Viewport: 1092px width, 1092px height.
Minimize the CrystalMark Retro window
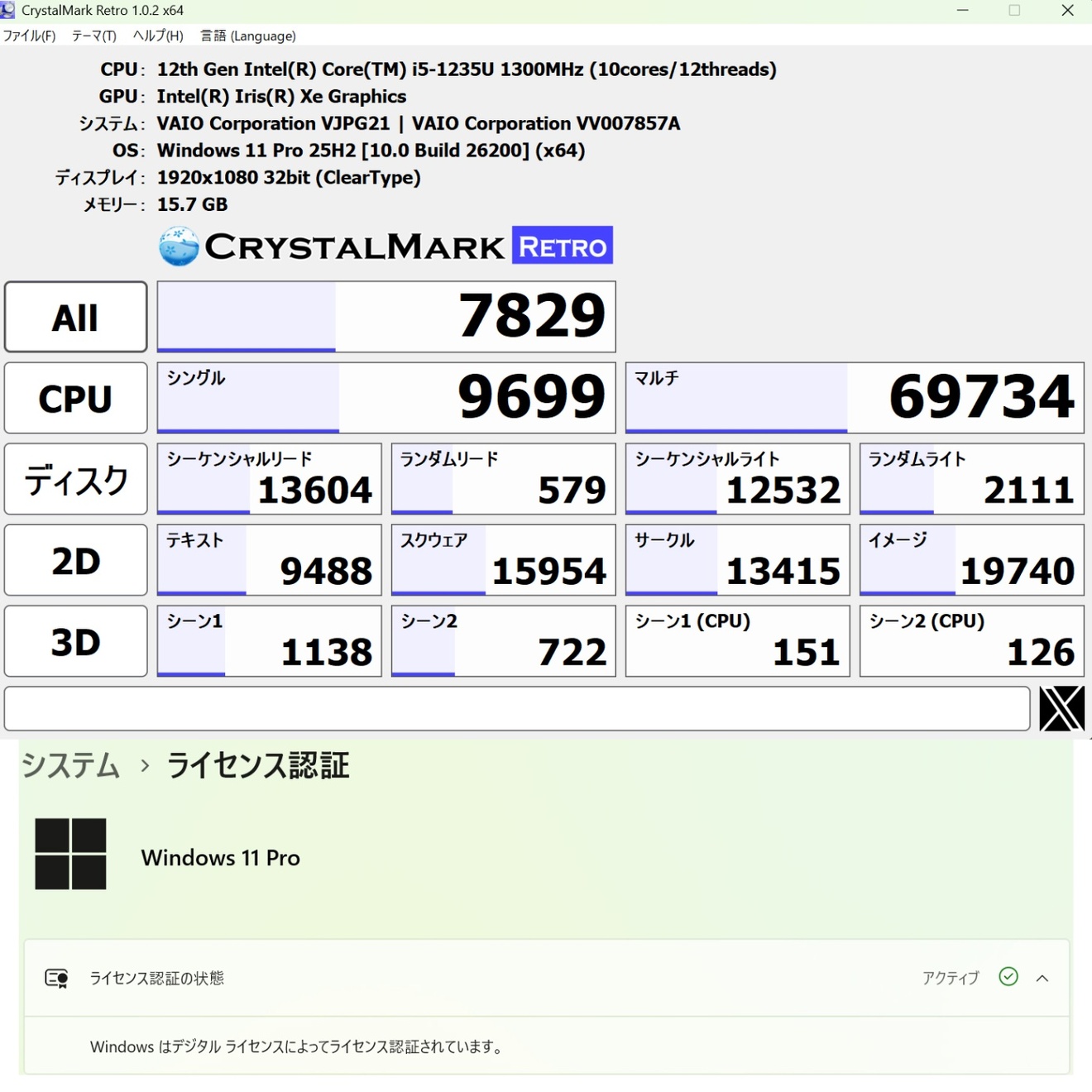(962, 11)
